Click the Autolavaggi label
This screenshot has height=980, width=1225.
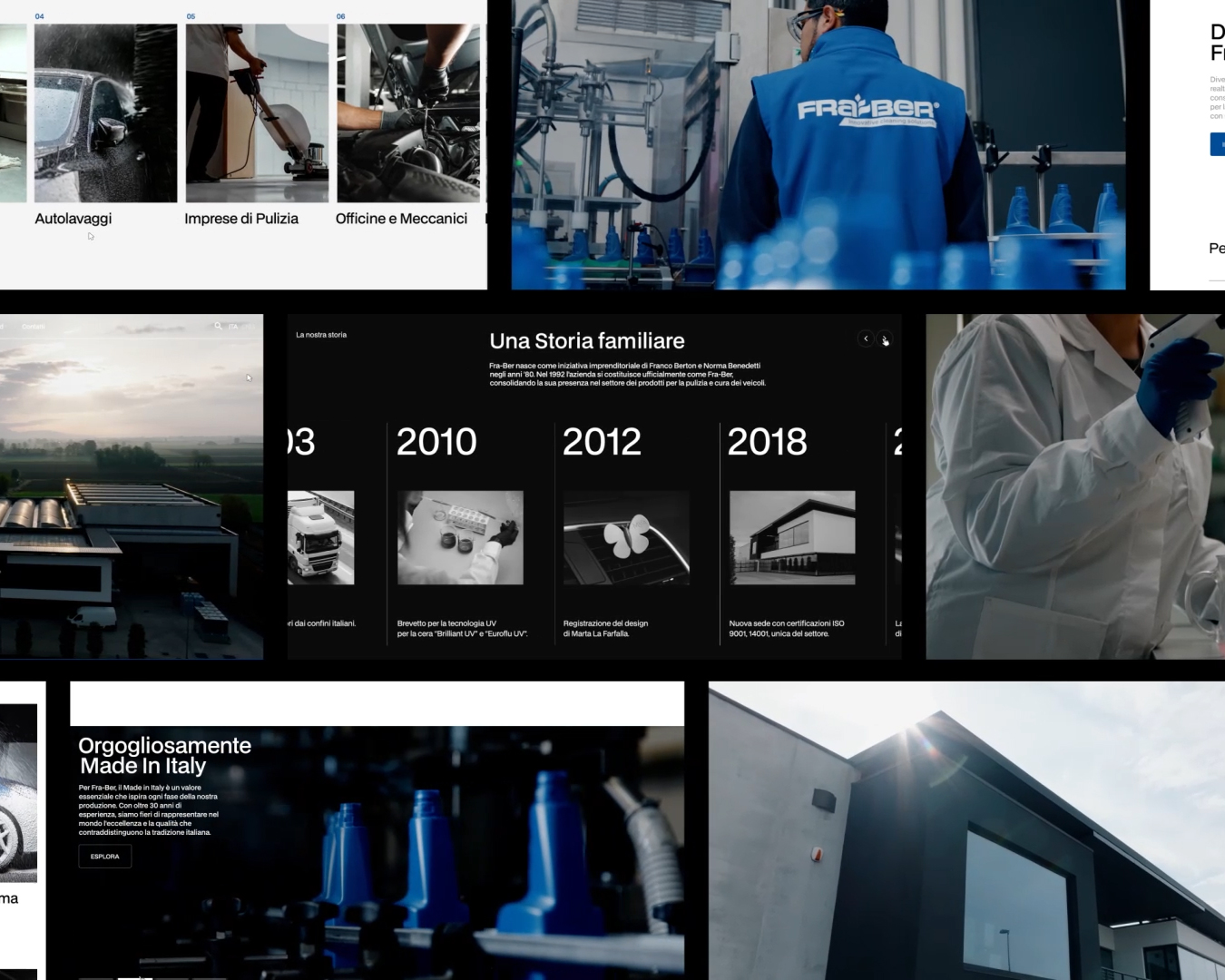click(x=73, y=219)
